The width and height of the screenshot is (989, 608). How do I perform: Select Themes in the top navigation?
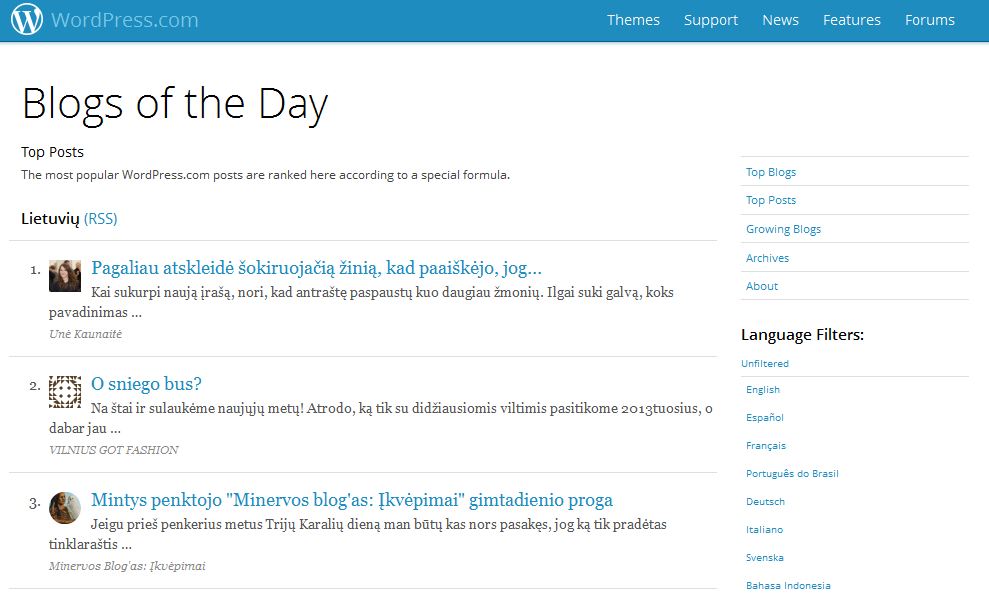click(x=633, y=19)
